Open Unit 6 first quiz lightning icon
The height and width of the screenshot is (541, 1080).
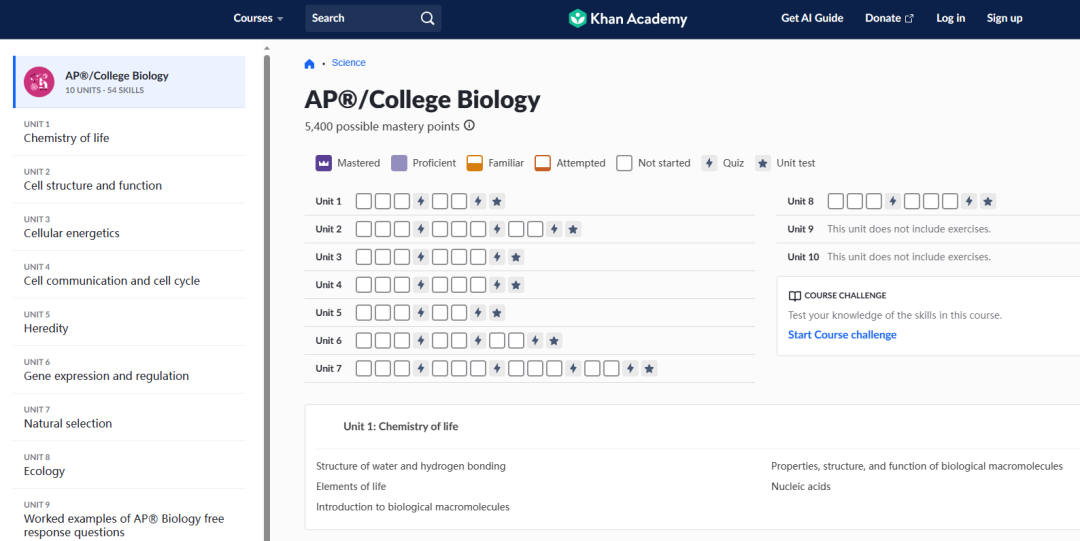[x=421, y=340]
